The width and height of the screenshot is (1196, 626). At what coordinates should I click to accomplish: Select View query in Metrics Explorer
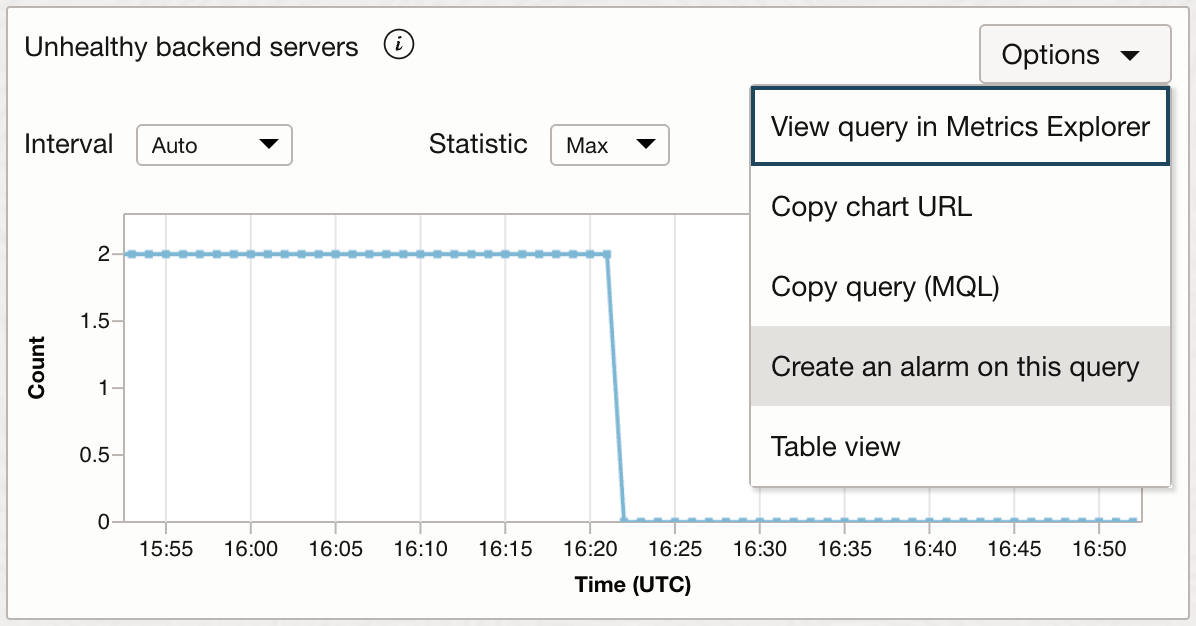pos(958,127)
